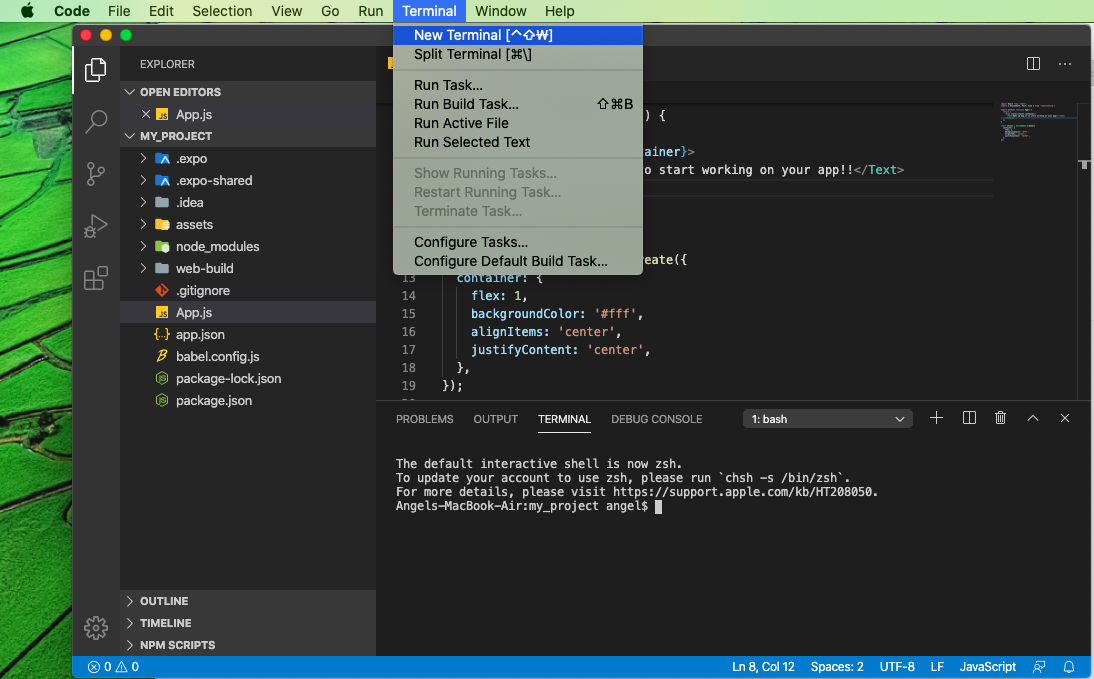Click Spaces: 2 indentation setting
This screenshot has height=679, width=1094.
(837, 666)
